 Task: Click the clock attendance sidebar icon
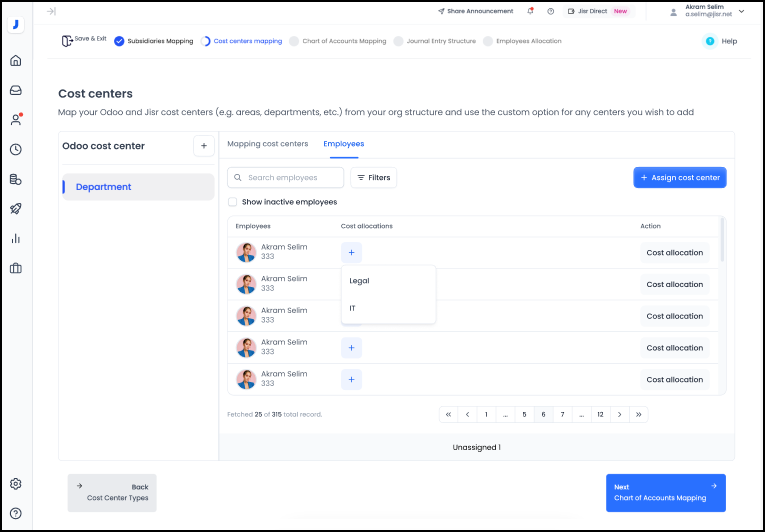(15, 150)
